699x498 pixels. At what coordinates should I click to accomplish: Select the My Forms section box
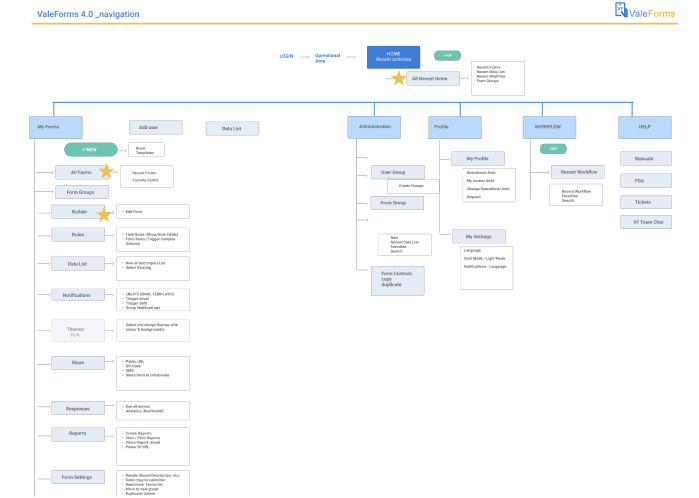pos(56,128)
